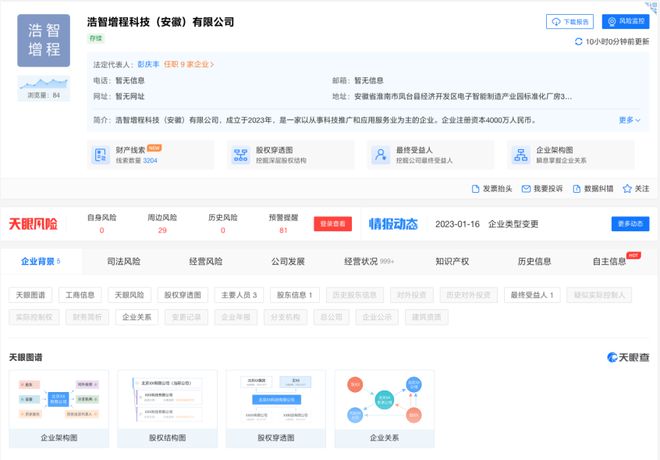Open clue count 3204 link

[x=150, y=160]
